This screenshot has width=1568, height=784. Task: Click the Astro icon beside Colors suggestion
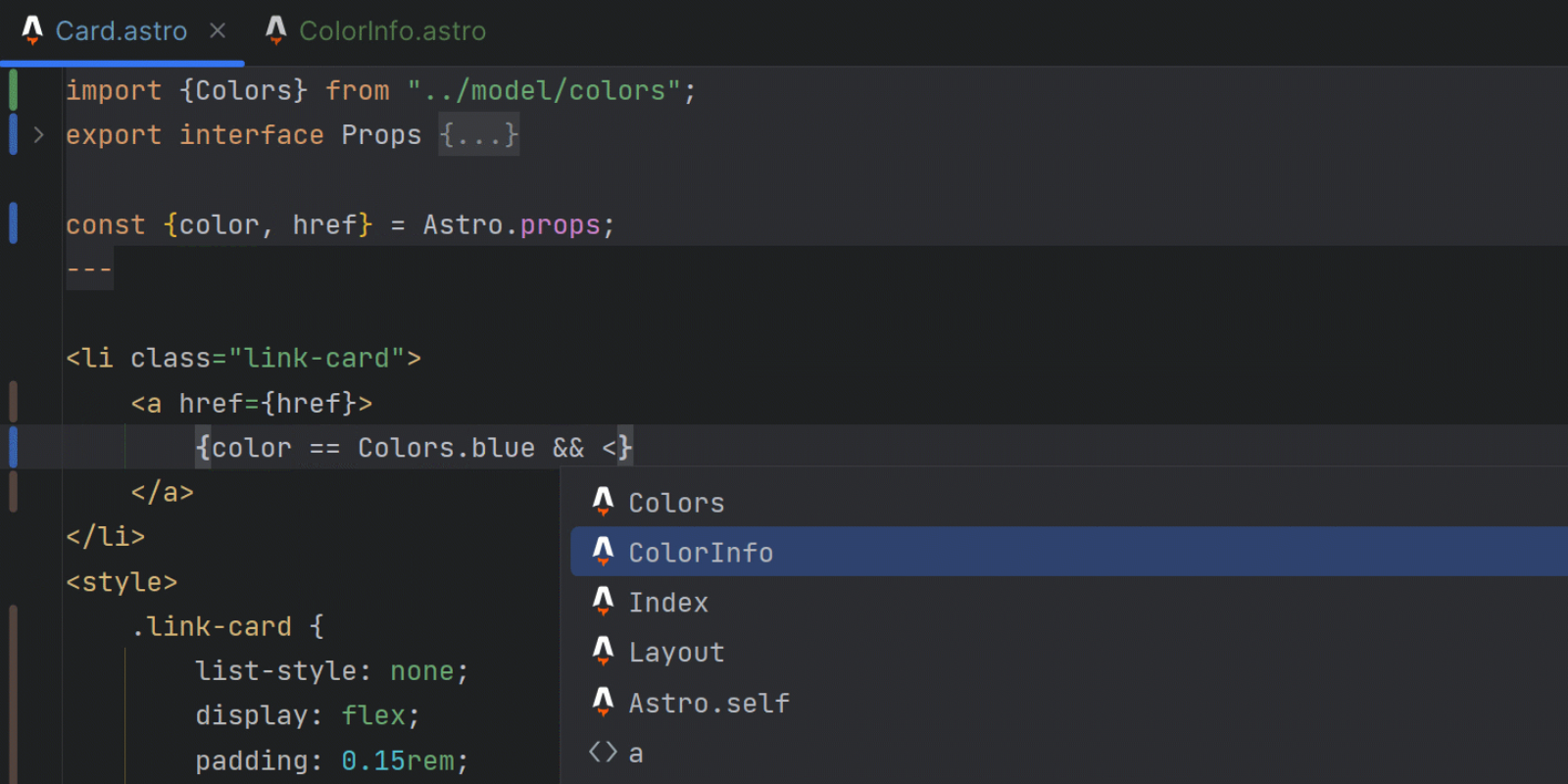(x=603, y=502)
